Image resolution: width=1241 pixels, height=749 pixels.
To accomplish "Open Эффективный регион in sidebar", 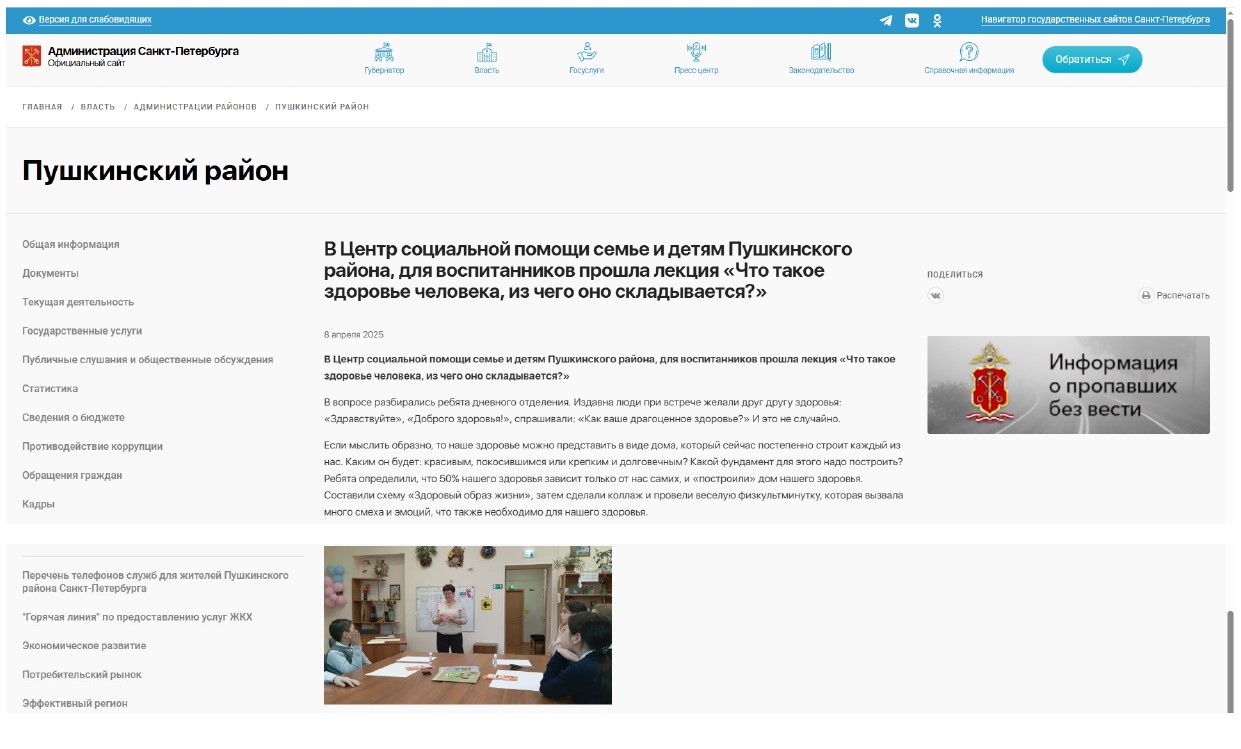I will pyautogui.click(x=75, y=704).
